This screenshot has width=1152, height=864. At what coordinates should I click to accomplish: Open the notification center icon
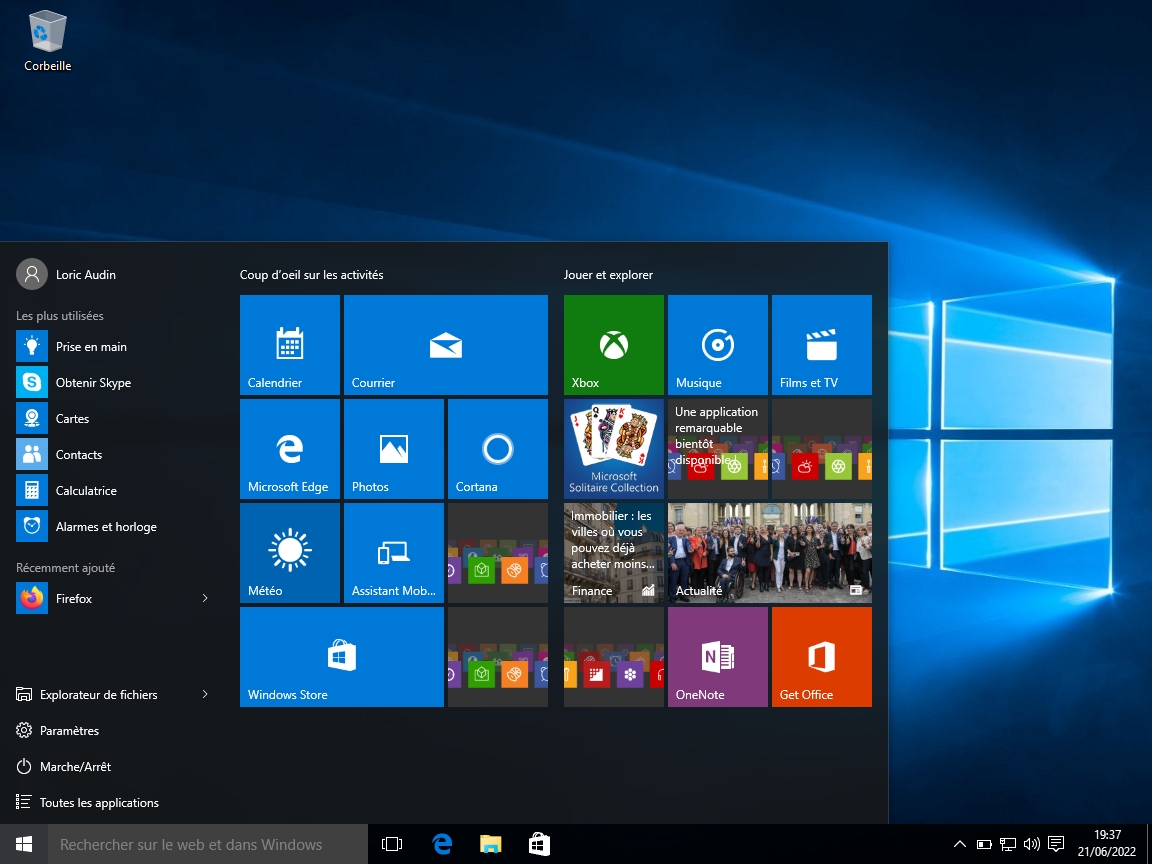1056,843
